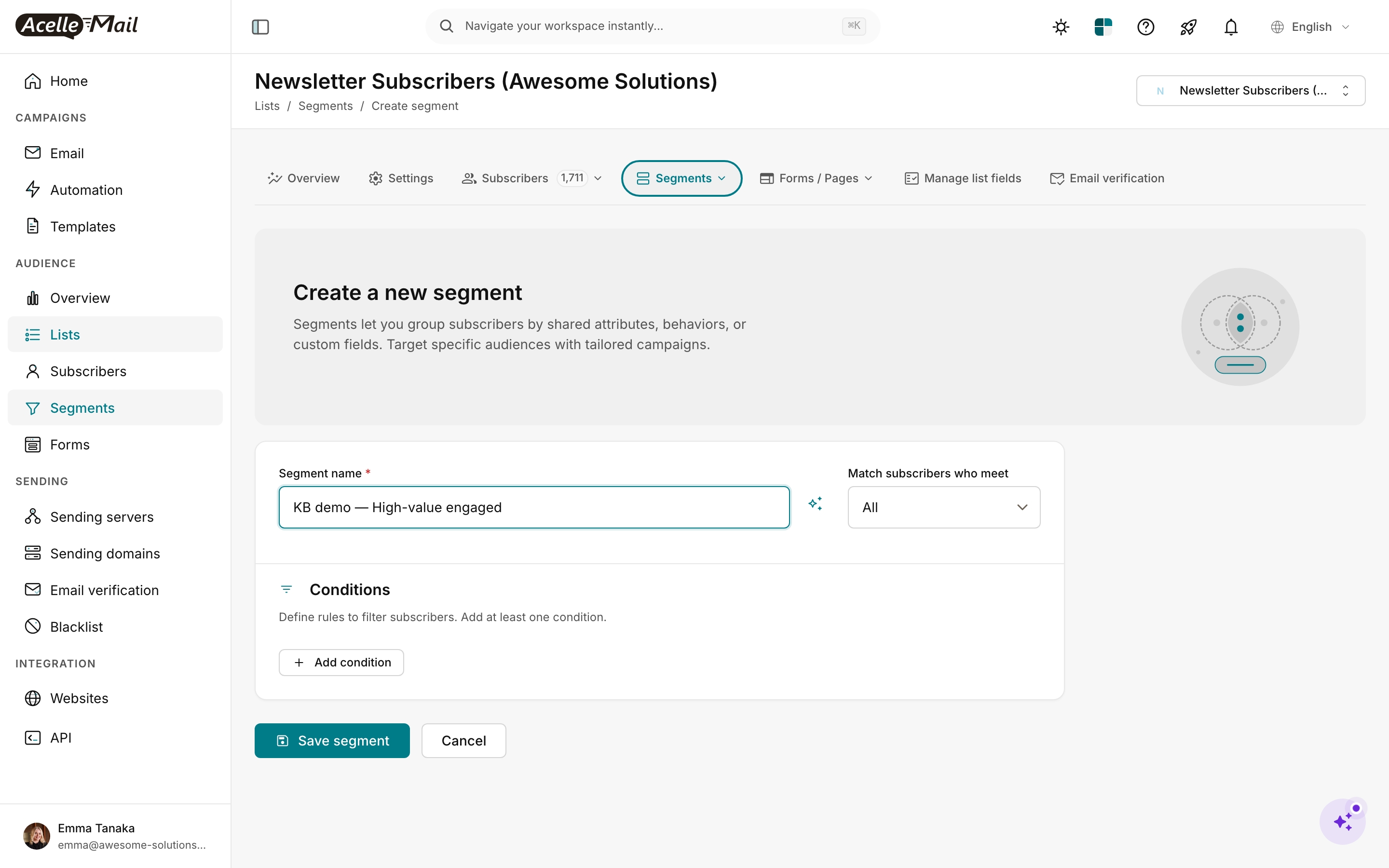1389x868 pixels.
Task: Open the Email verification tab
Action: tap(1106, 178)
